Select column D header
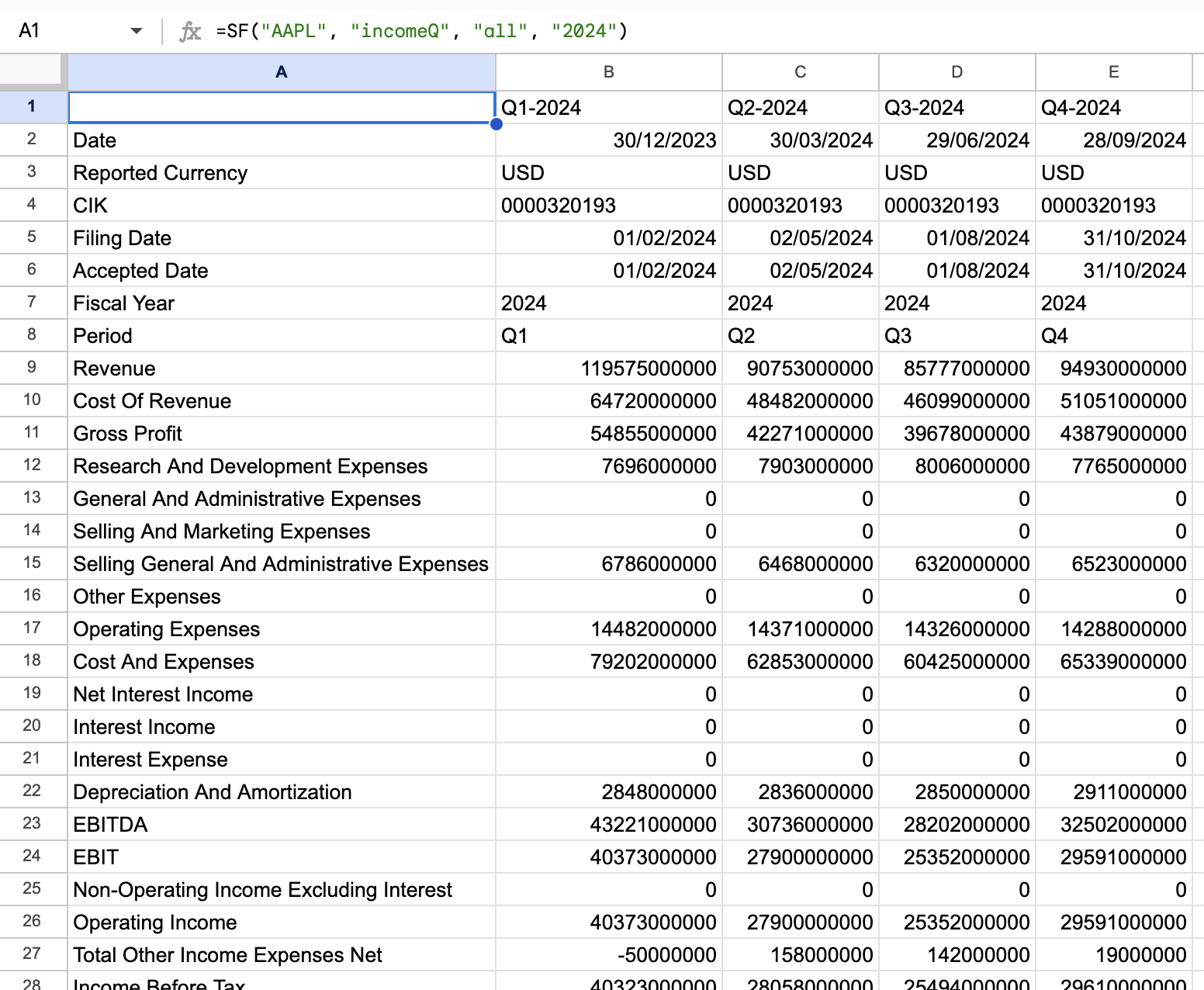This screenshot has height=990, width=1204. pos(957,72)
